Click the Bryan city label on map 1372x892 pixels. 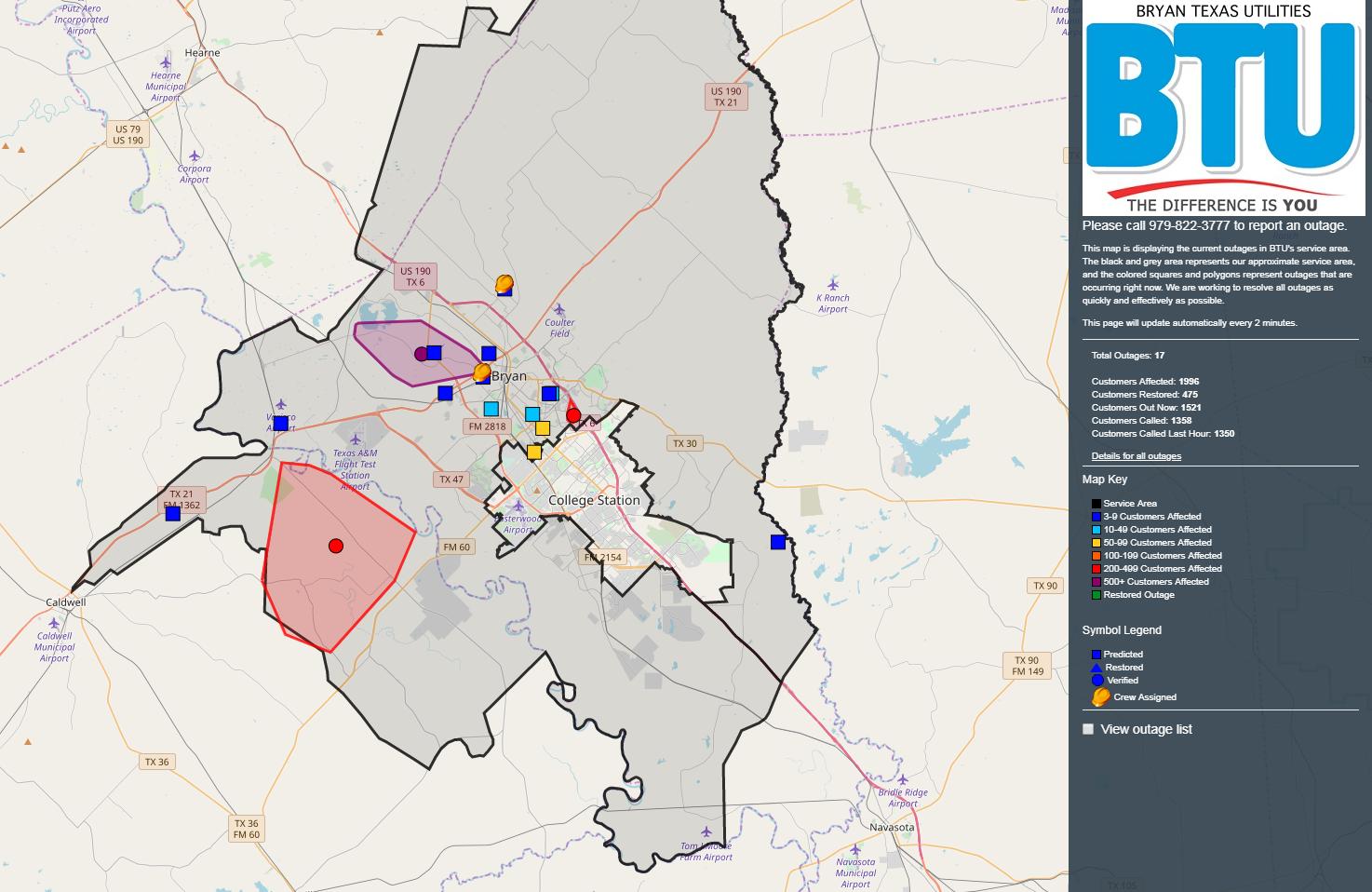(x=509, y=376)
